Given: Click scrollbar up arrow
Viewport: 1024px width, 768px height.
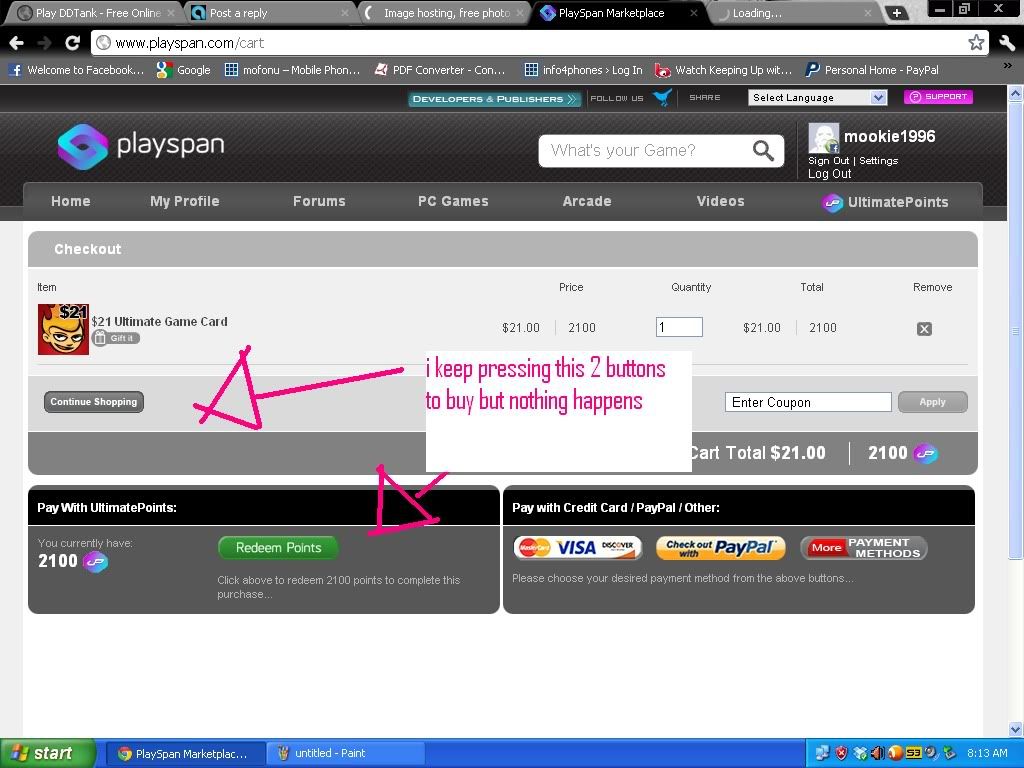Looking at the screenshot, I should click(1015, 94).
